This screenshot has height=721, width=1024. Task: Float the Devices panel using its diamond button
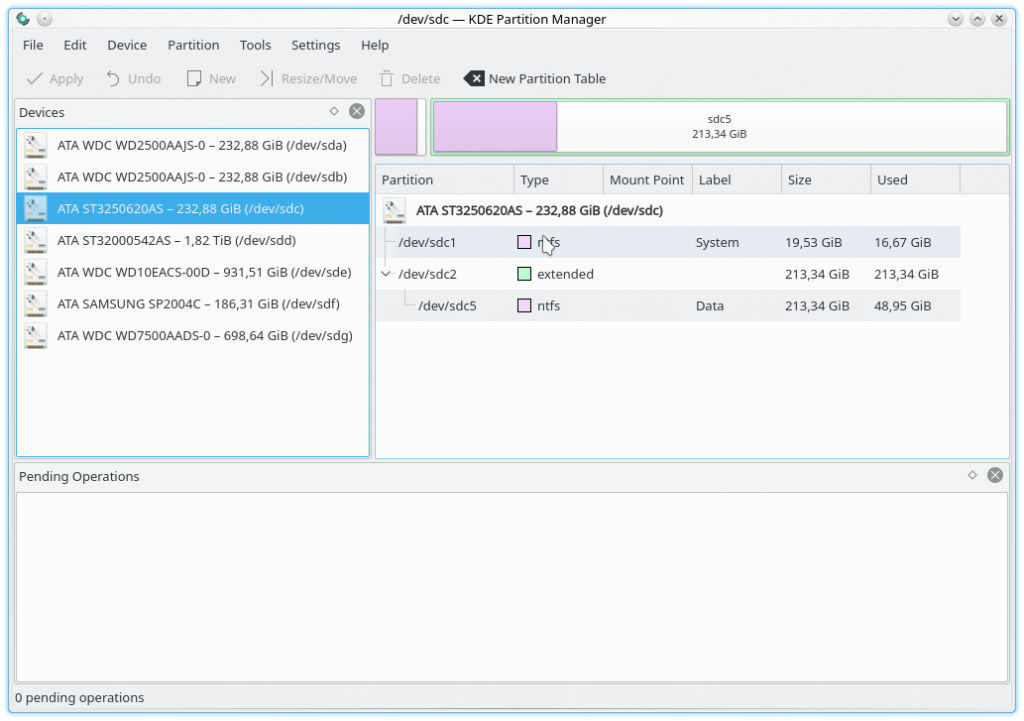pyautogui.click(x=334, y=112)
